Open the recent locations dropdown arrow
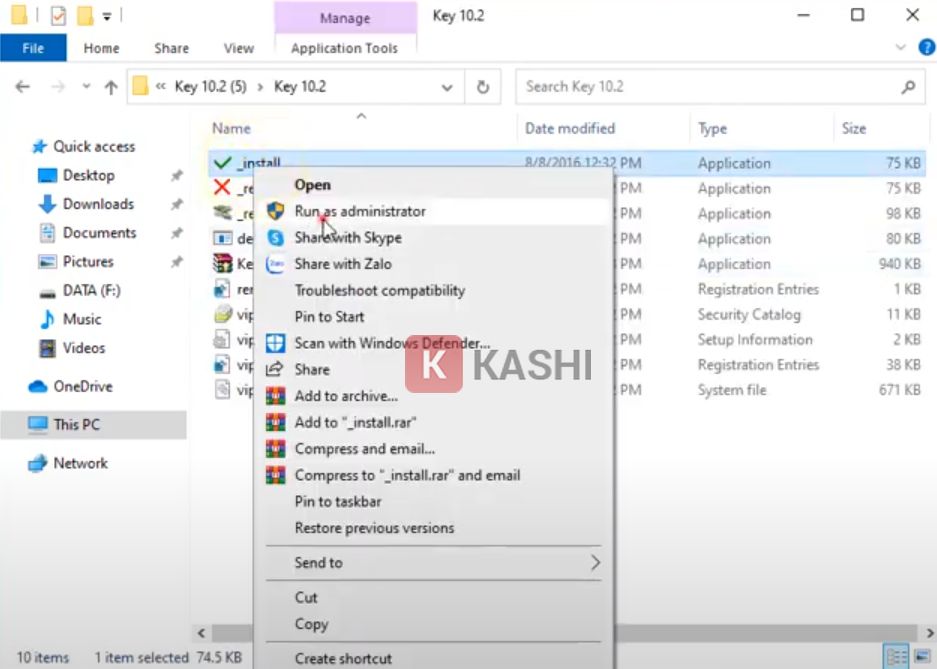Viewport: 937px width, 669px height. (x=86, y=87)
